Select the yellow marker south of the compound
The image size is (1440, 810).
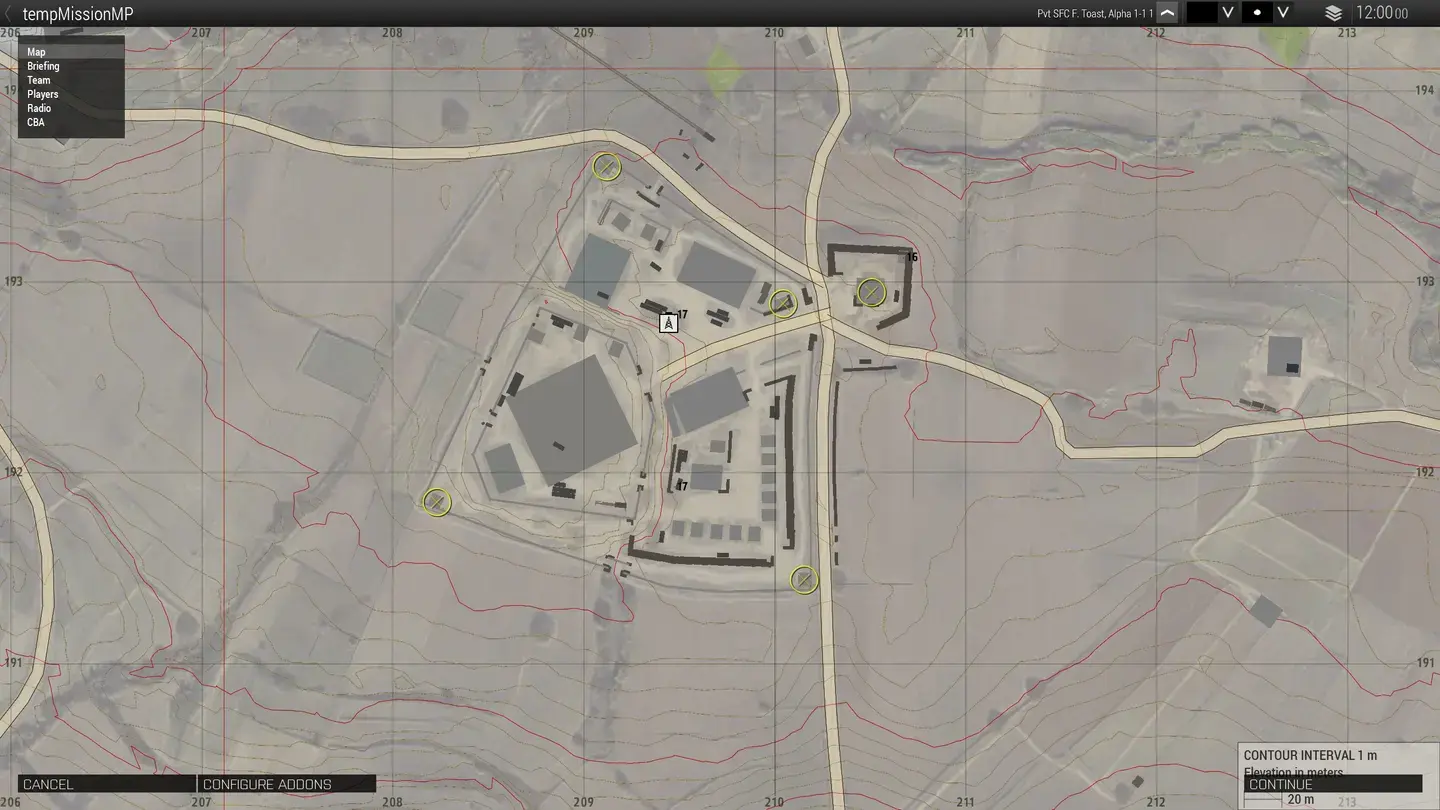point(804,578)
